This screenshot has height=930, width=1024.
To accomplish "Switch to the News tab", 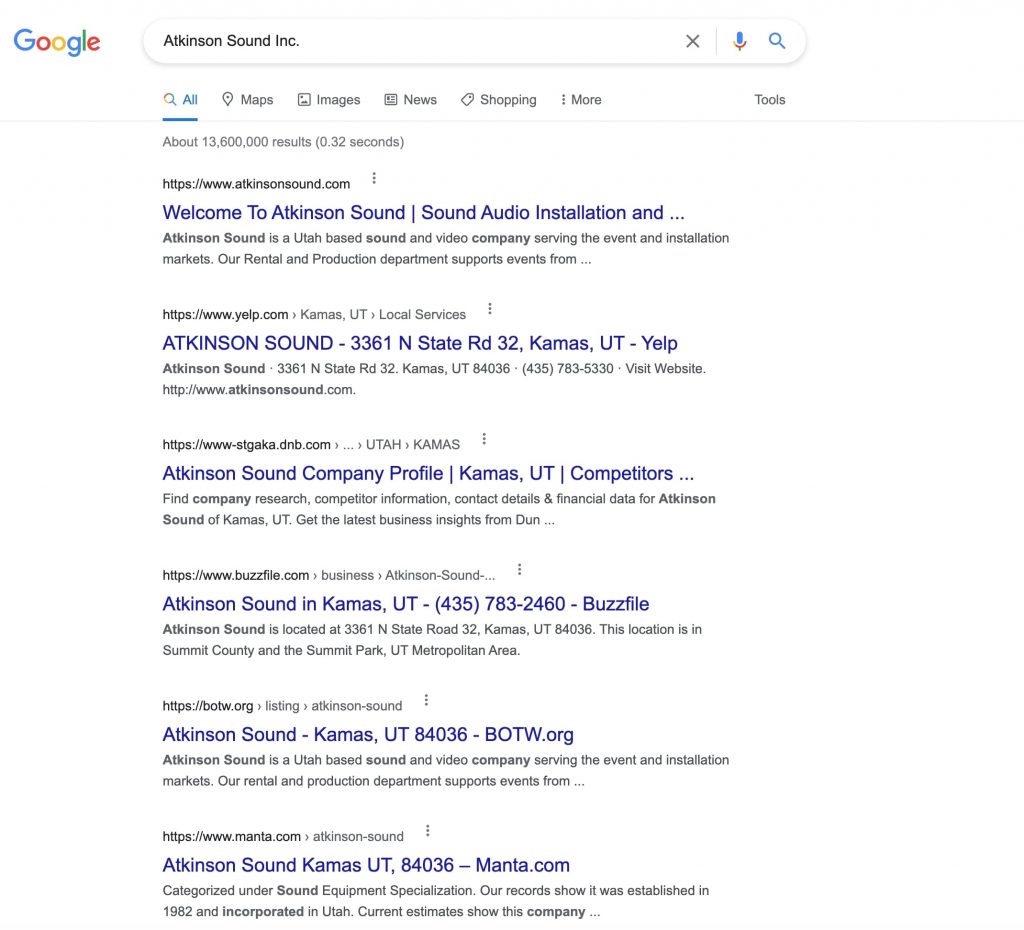I will 411,100.
